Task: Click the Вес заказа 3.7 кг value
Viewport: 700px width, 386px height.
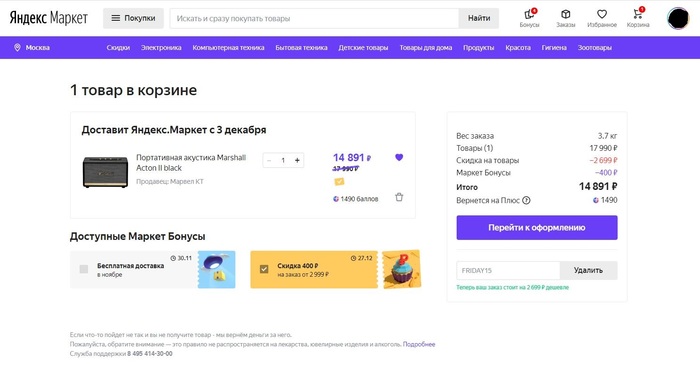Action: [608, 136]
